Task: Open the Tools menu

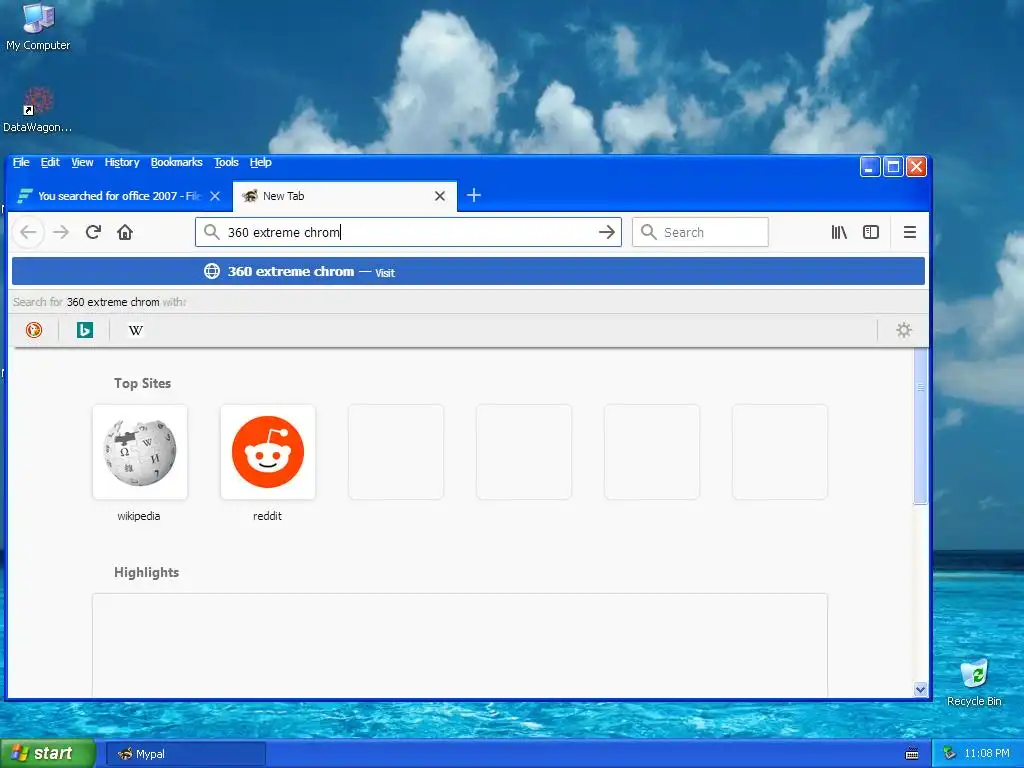Action: click(226, 162)
